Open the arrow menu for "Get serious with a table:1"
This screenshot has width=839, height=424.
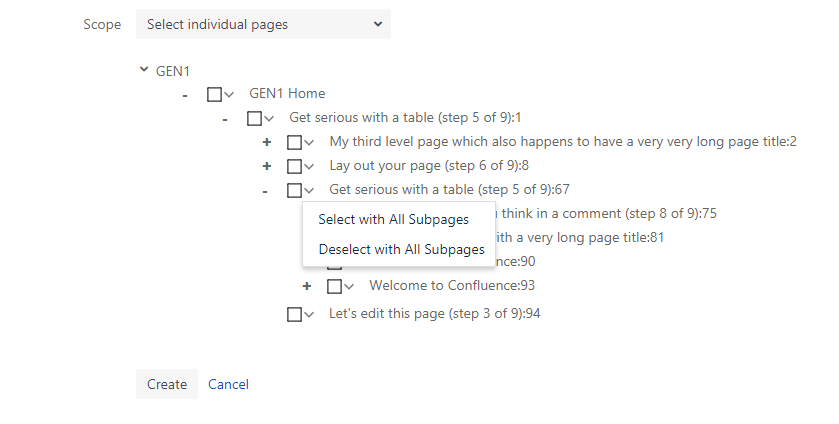pyautogui.click(x=270, y=118)
